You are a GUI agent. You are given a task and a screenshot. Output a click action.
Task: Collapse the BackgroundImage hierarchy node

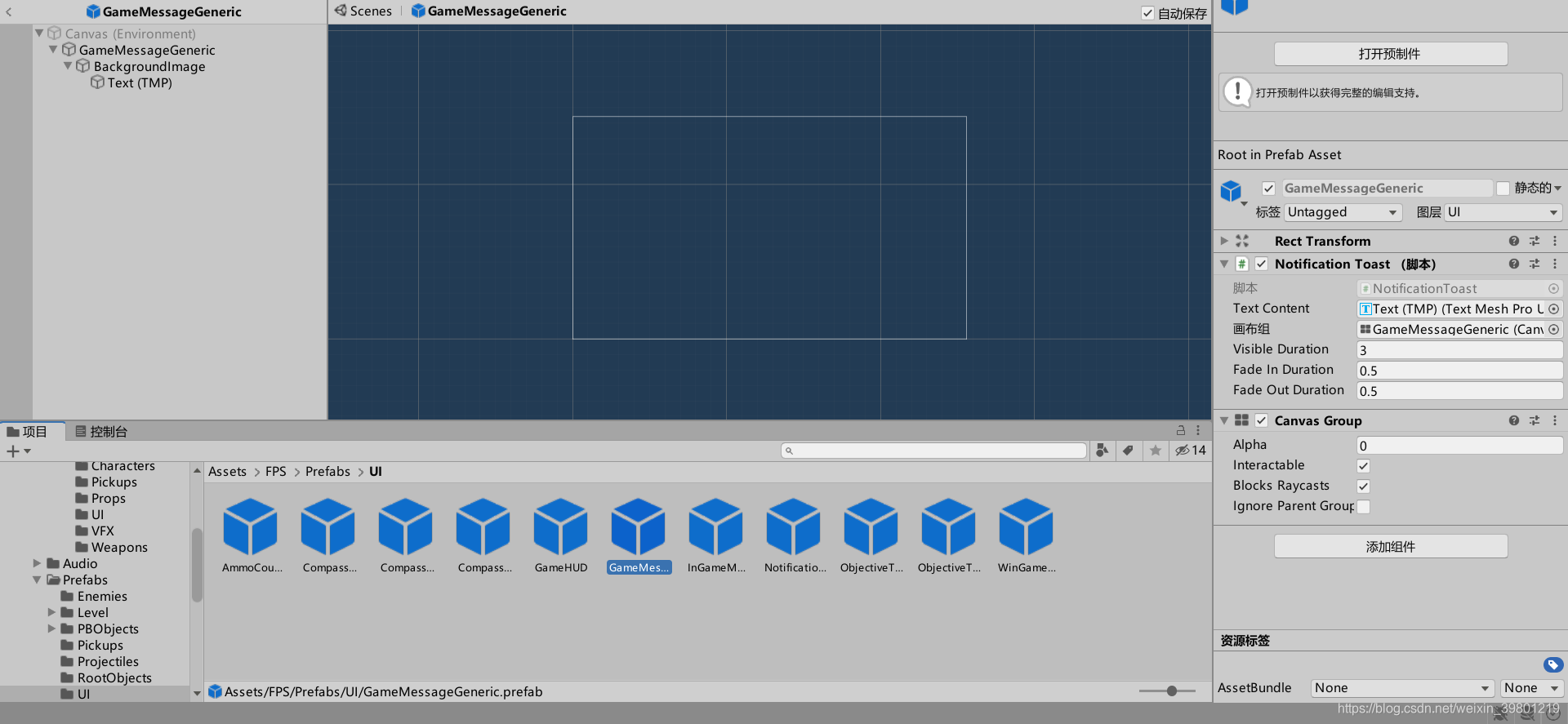pyautogui.click(x=68, y=66)
